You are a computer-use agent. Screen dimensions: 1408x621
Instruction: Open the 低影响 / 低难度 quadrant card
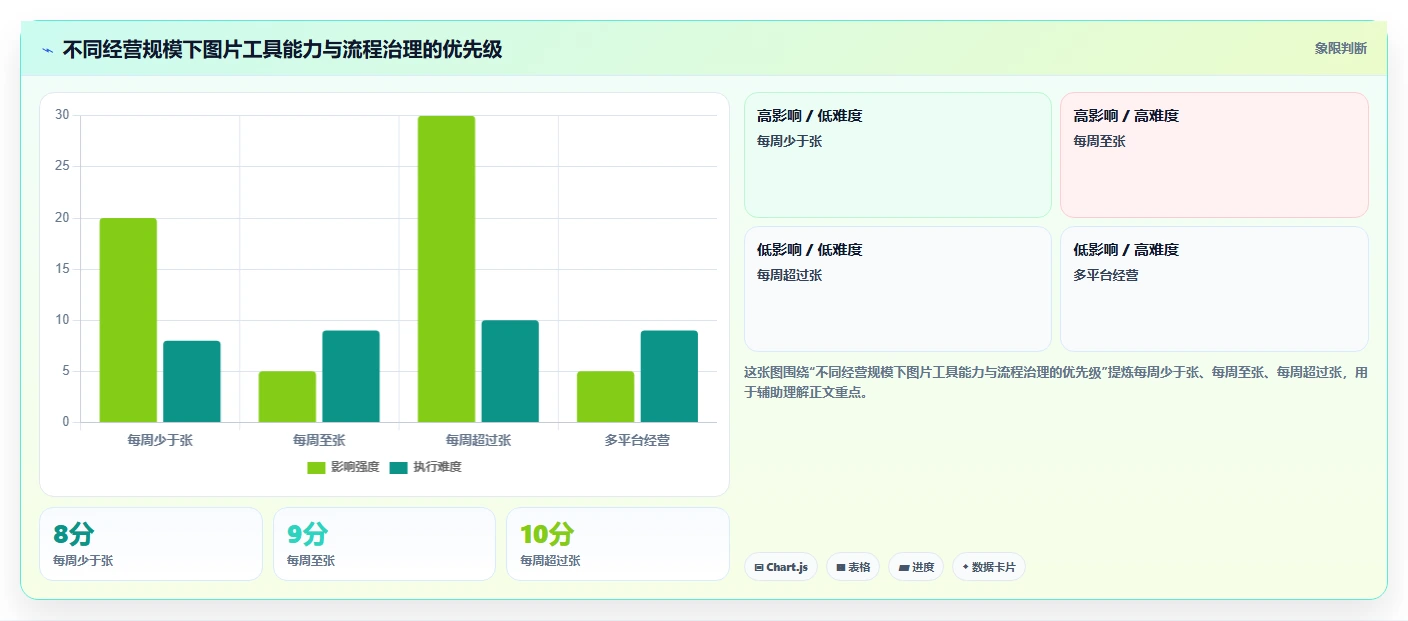coord(898,289)
